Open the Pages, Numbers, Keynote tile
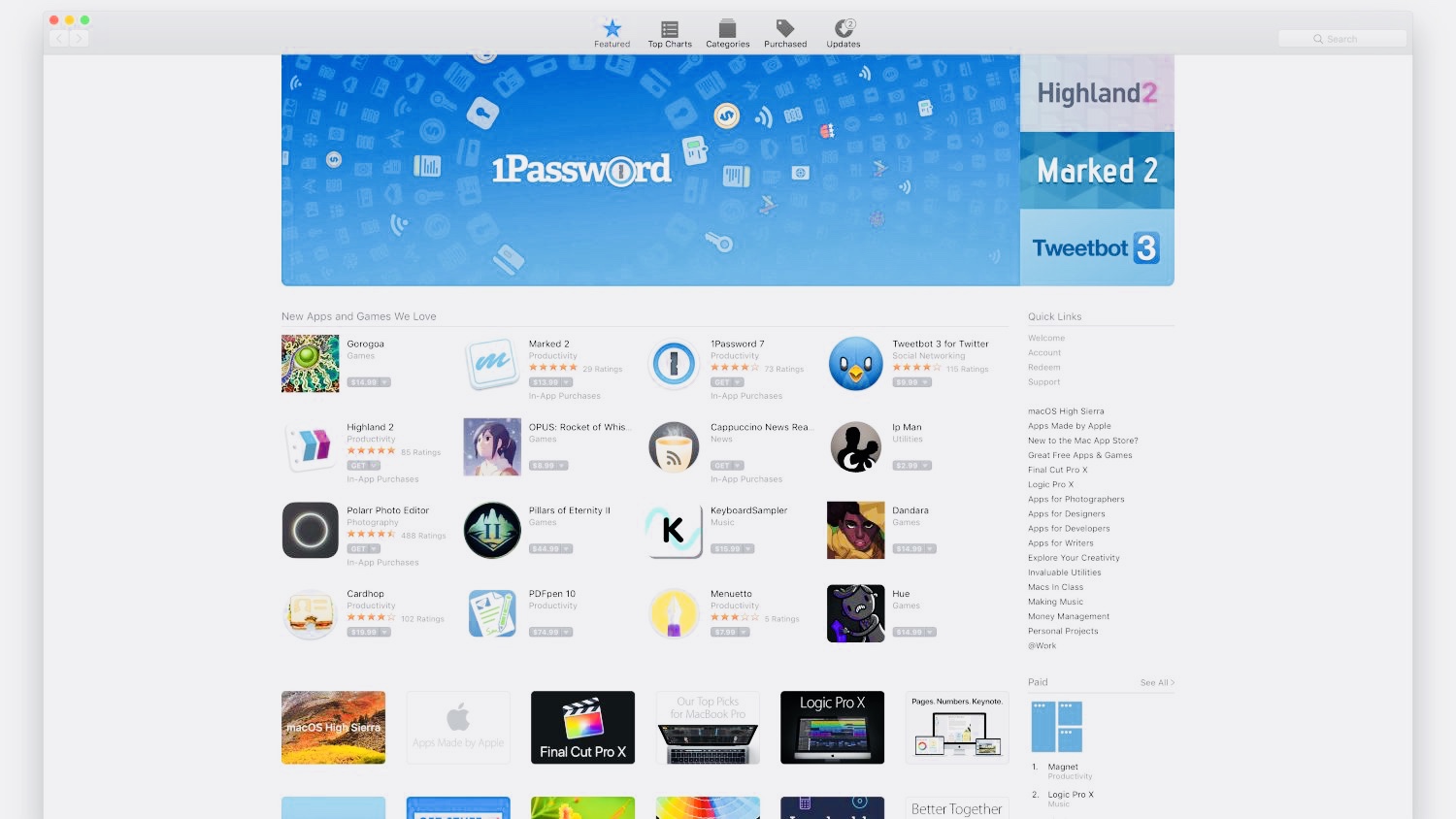The height and width of the screenshot is (819, 1456). 957,728
